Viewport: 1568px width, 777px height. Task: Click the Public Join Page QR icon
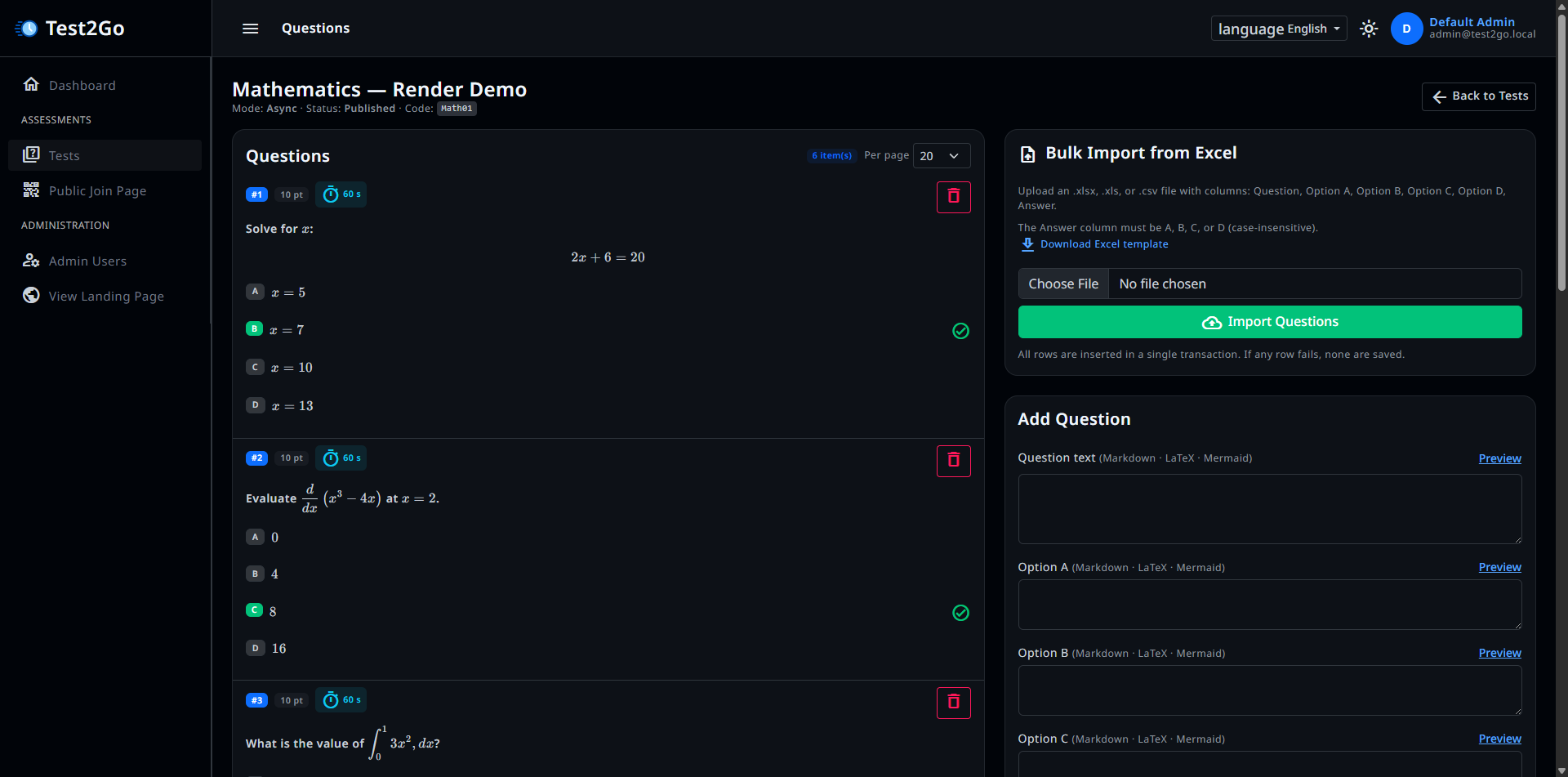click(31, 190)
